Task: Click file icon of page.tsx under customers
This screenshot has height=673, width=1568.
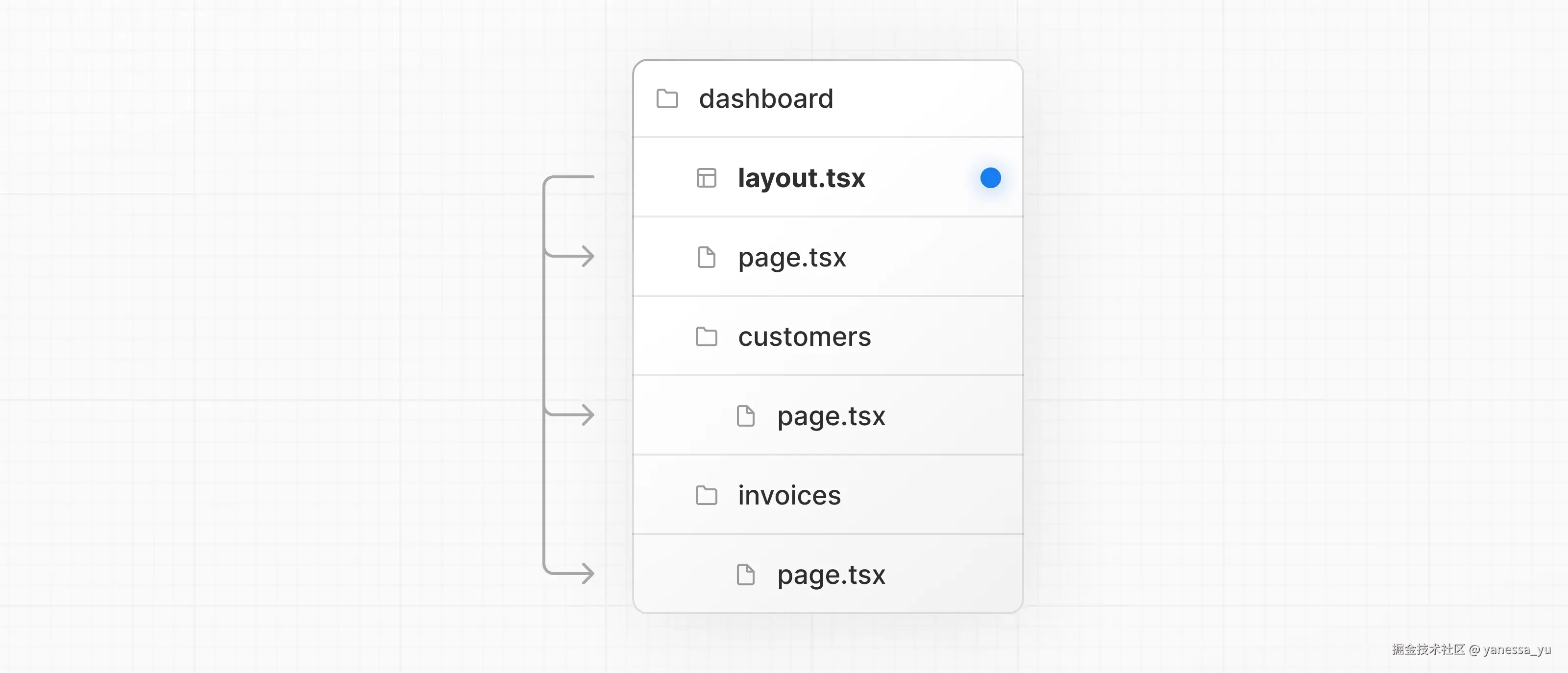Action: [x=745, y=416]
